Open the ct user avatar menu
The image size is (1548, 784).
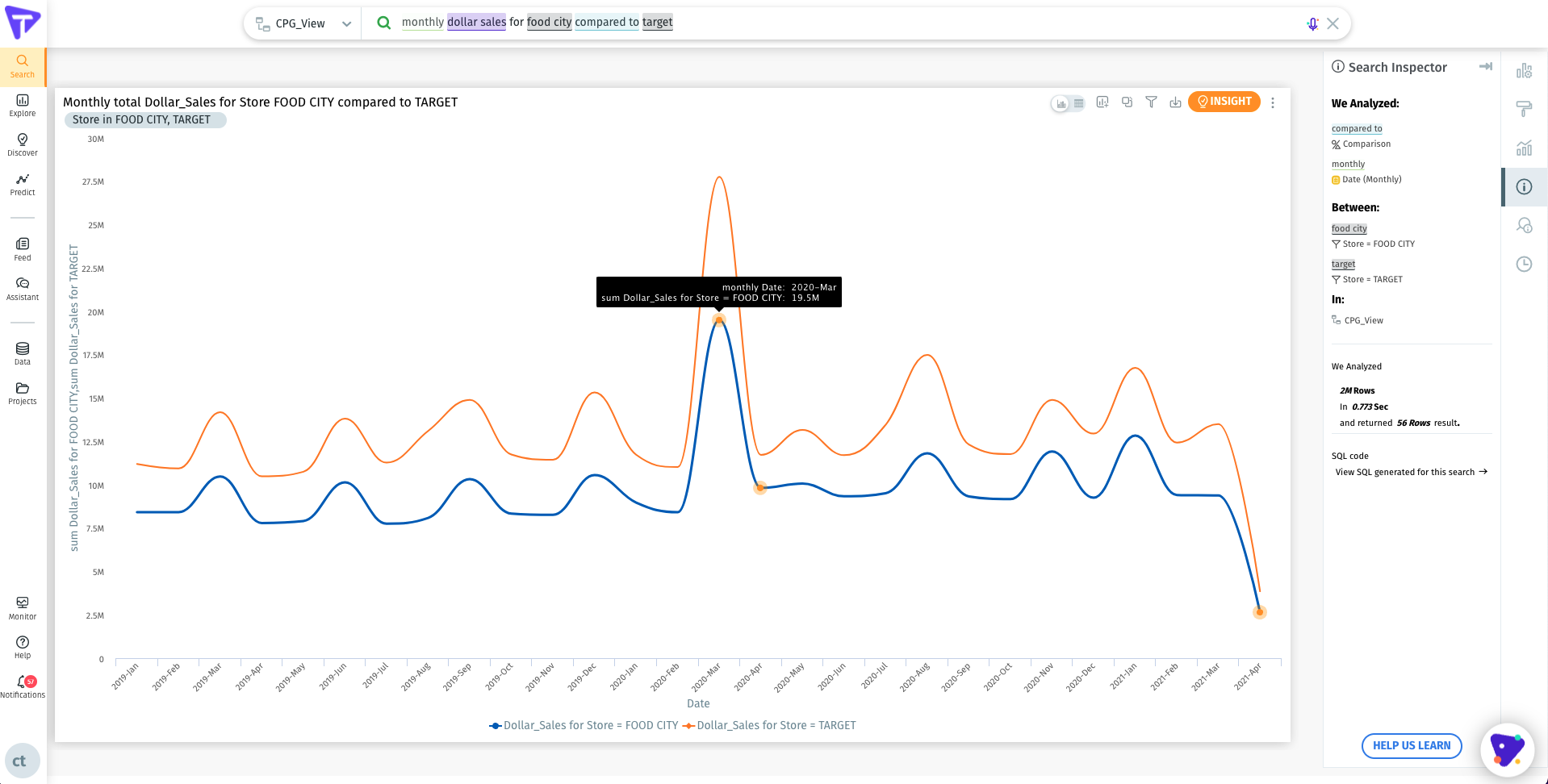[22, 761]
